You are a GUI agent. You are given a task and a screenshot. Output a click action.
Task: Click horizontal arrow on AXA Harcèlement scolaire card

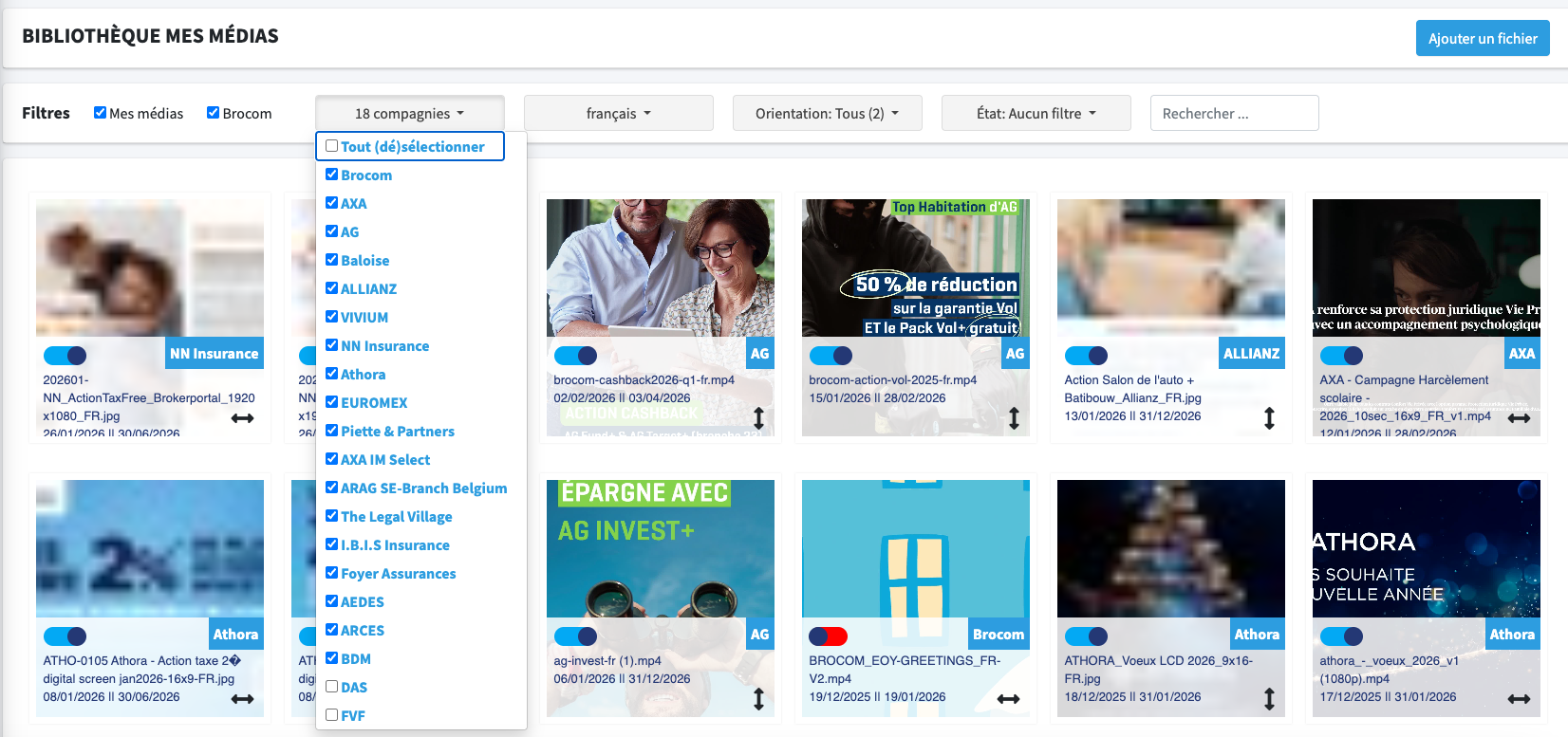click(x=1519, y=418)
